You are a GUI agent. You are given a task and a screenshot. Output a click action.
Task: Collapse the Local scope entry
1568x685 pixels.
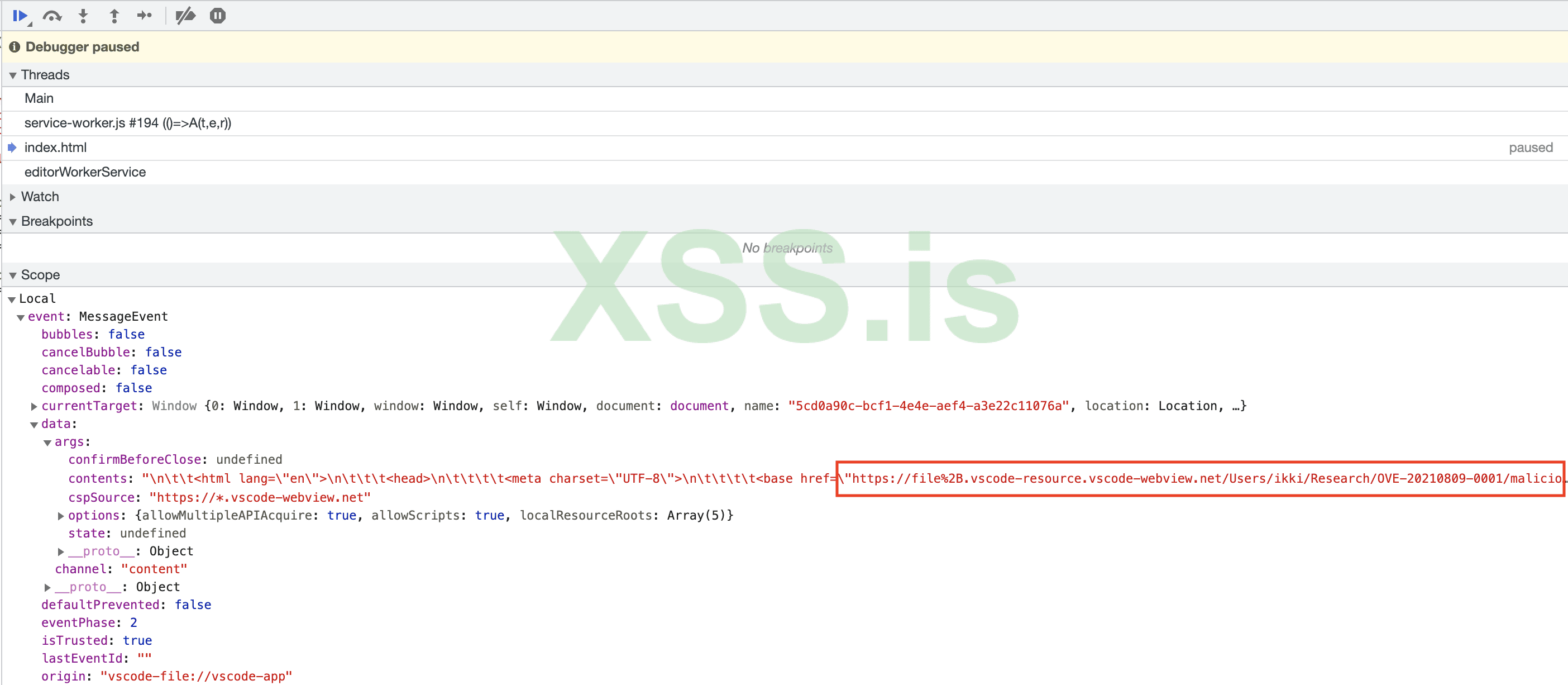(x=12, y=298)
